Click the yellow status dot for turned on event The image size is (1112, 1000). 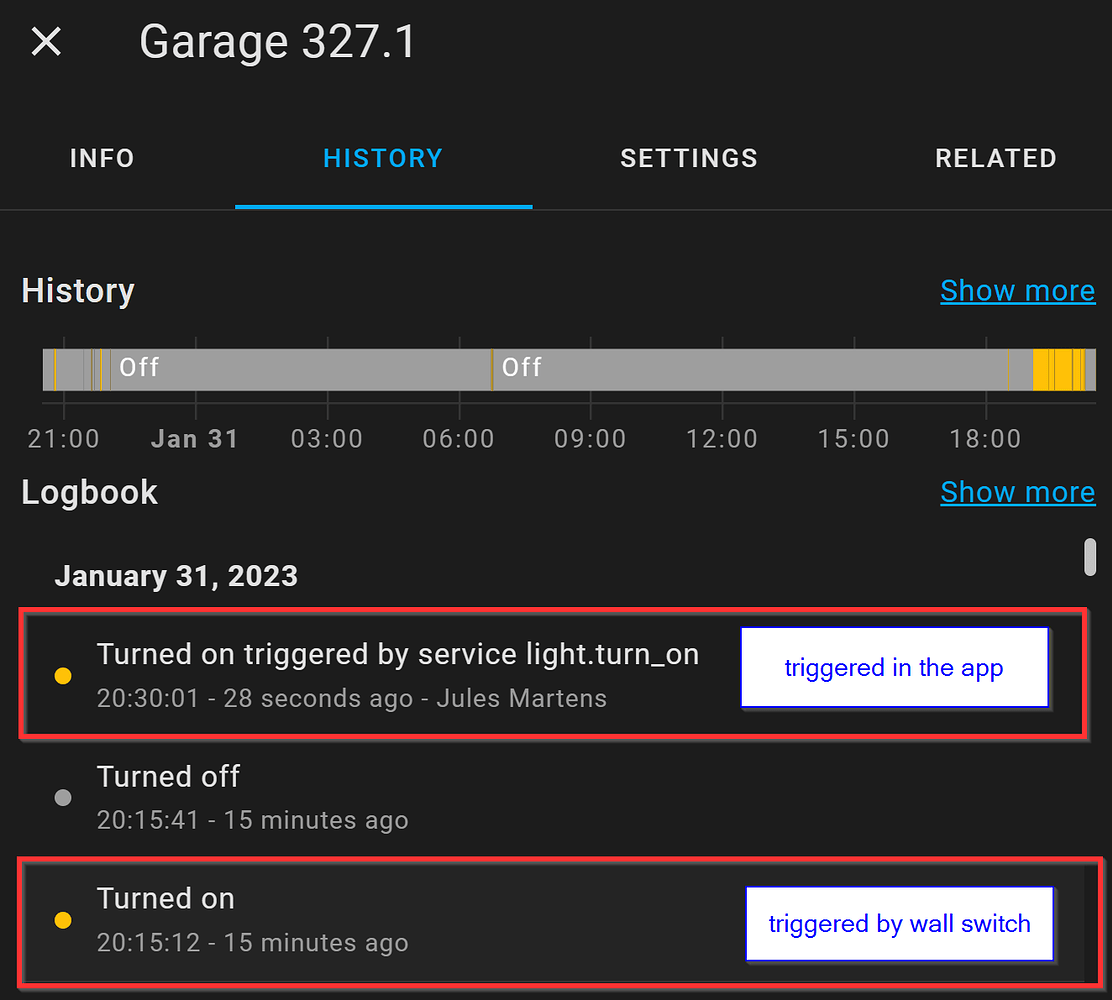pos(63,676)
